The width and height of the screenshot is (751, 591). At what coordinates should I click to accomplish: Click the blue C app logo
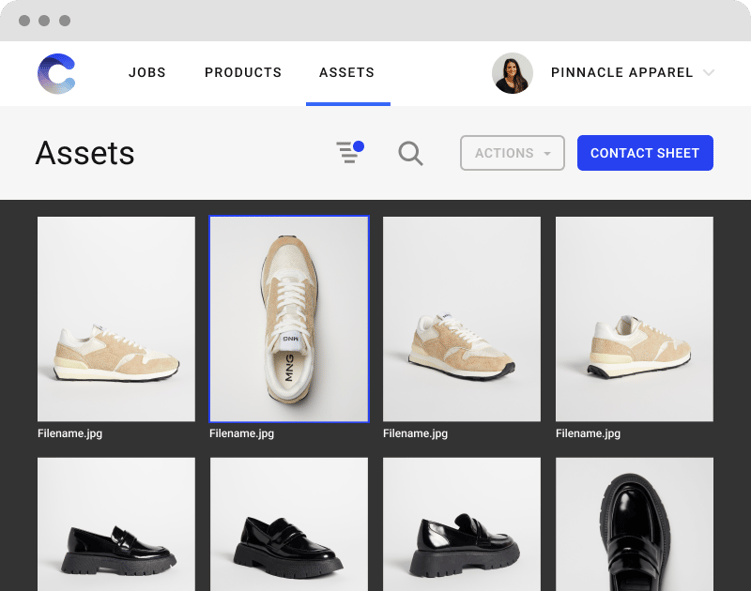(x=57, y=73)
